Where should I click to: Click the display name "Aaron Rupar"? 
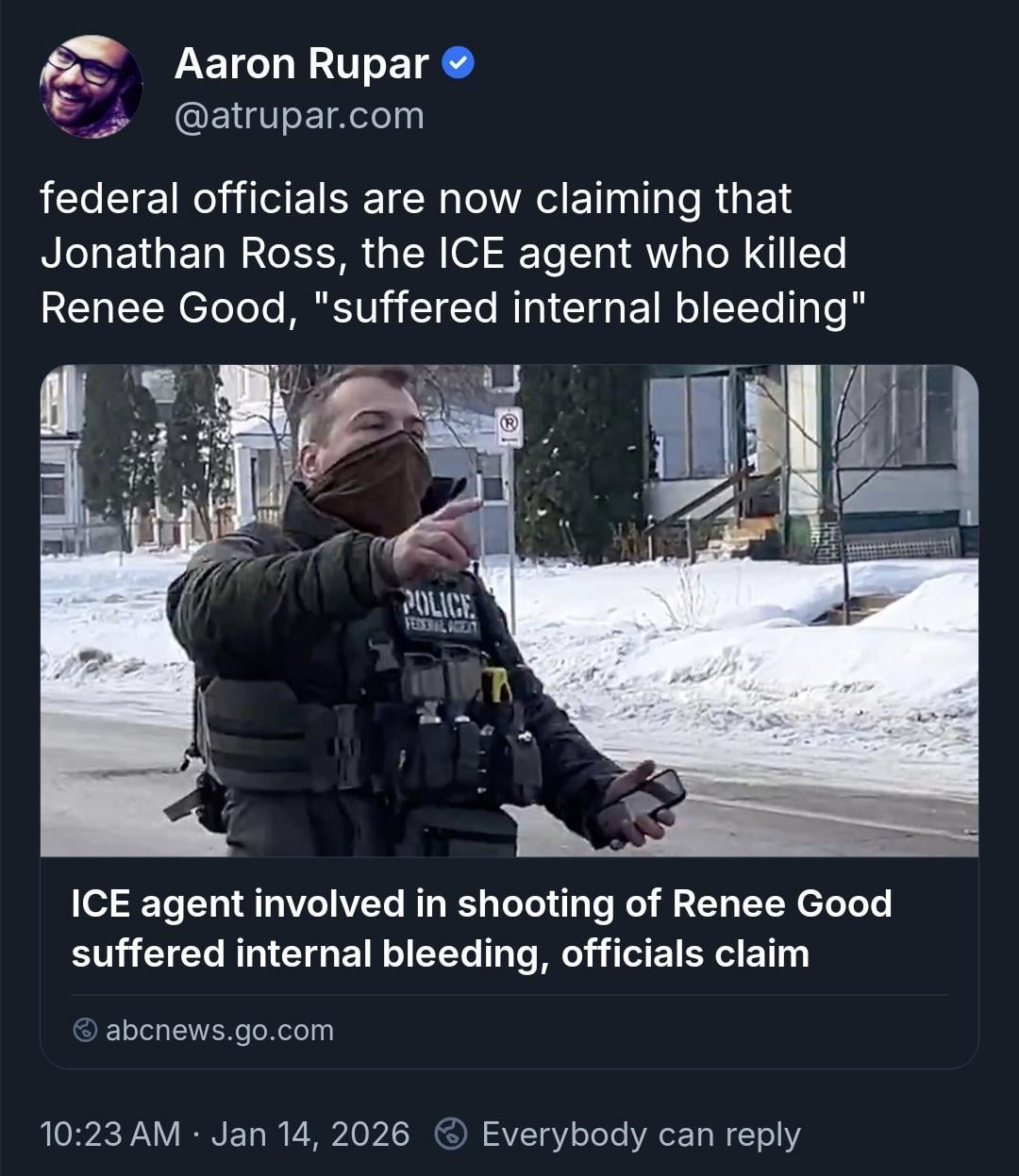coord(301,64)
